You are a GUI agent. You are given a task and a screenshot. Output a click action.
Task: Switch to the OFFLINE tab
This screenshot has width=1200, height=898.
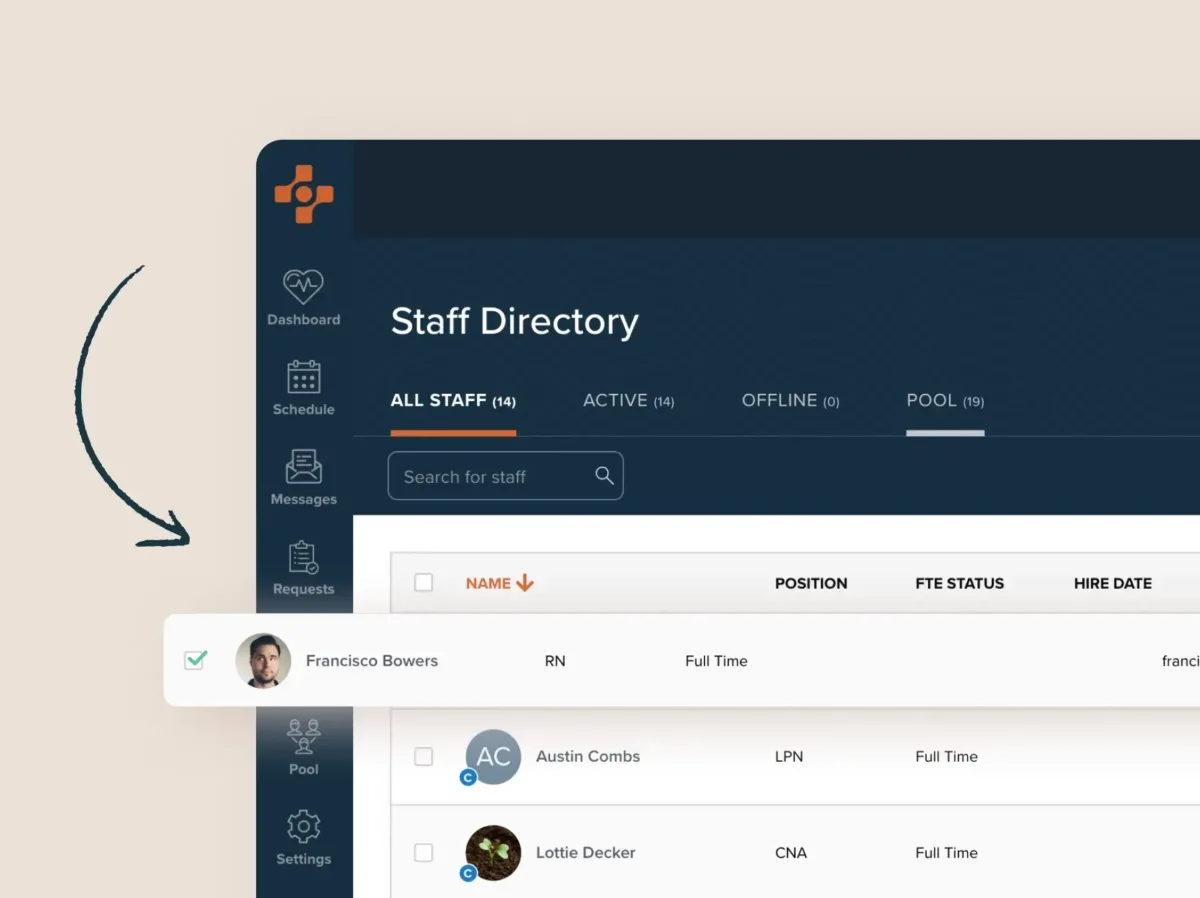pyautogui.click(x=790, y=401)
